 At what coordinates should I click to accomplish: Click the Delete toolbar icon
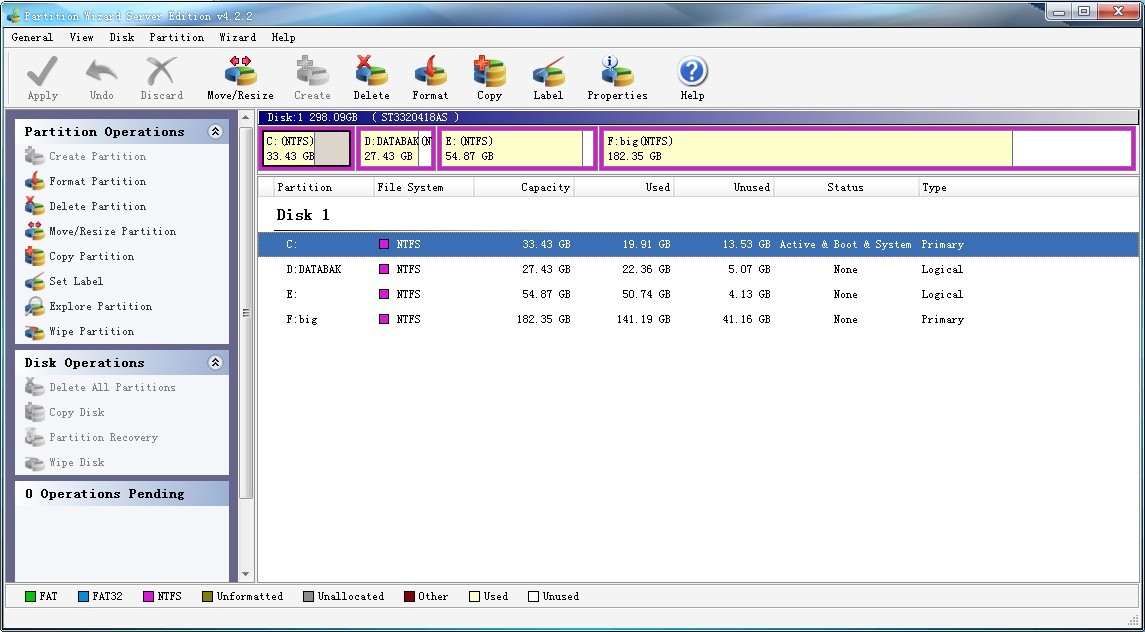(x=372, y=72)
